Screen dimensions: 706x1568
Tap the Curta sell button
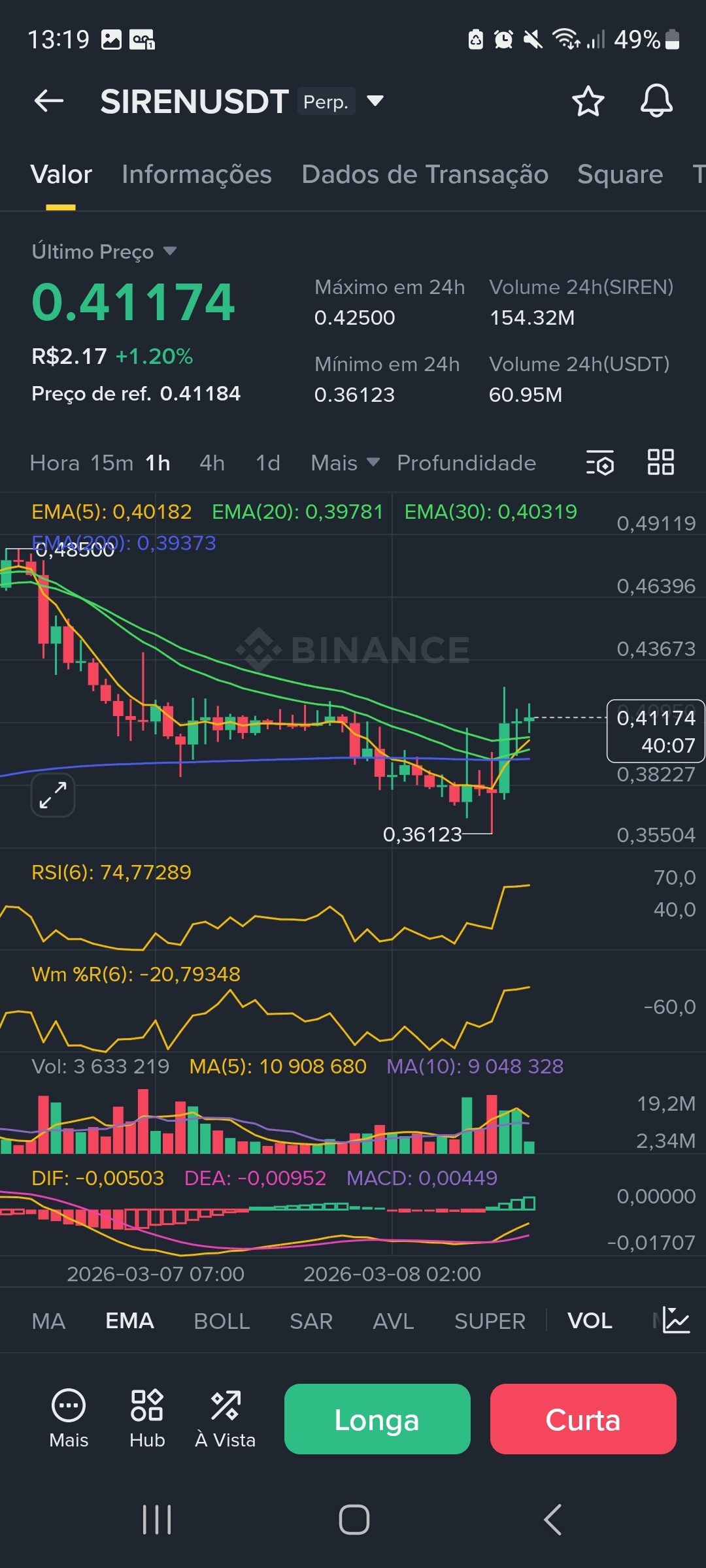point(583,1419)
